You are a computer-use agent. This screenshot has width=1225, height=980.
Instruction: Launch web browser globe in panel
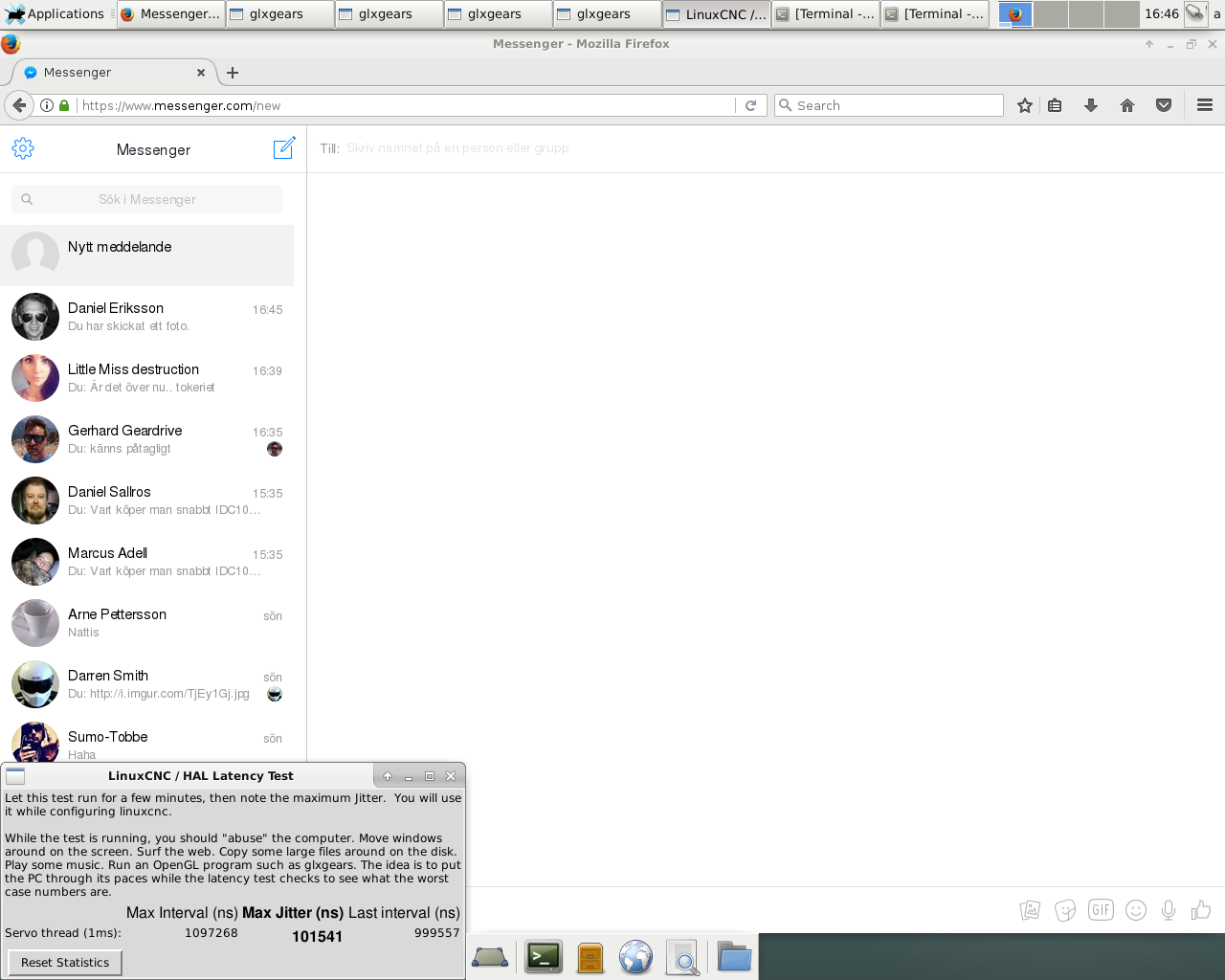(635, 957)
